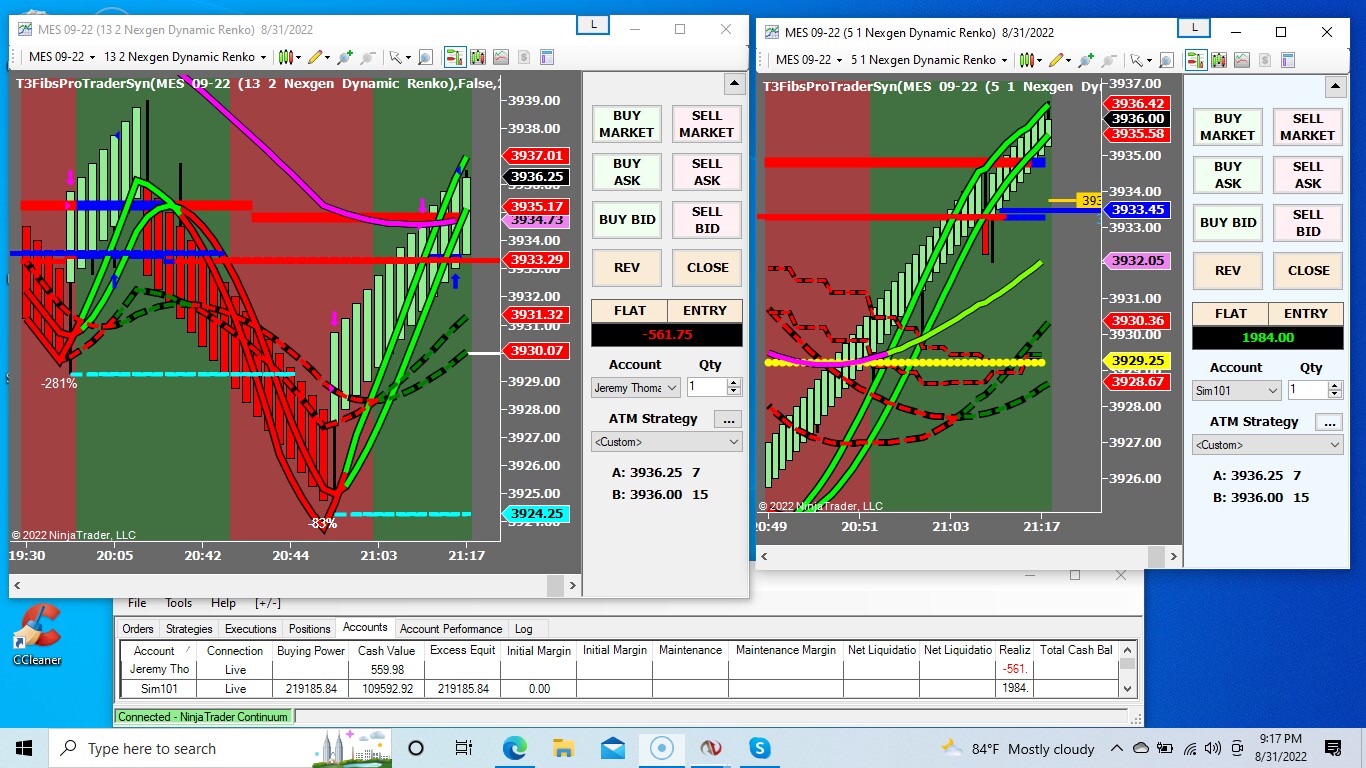Select magnifier zoom frame in 5 1 Renko window
Screen dimensions: 1366x768
(x=1166, y=60)
